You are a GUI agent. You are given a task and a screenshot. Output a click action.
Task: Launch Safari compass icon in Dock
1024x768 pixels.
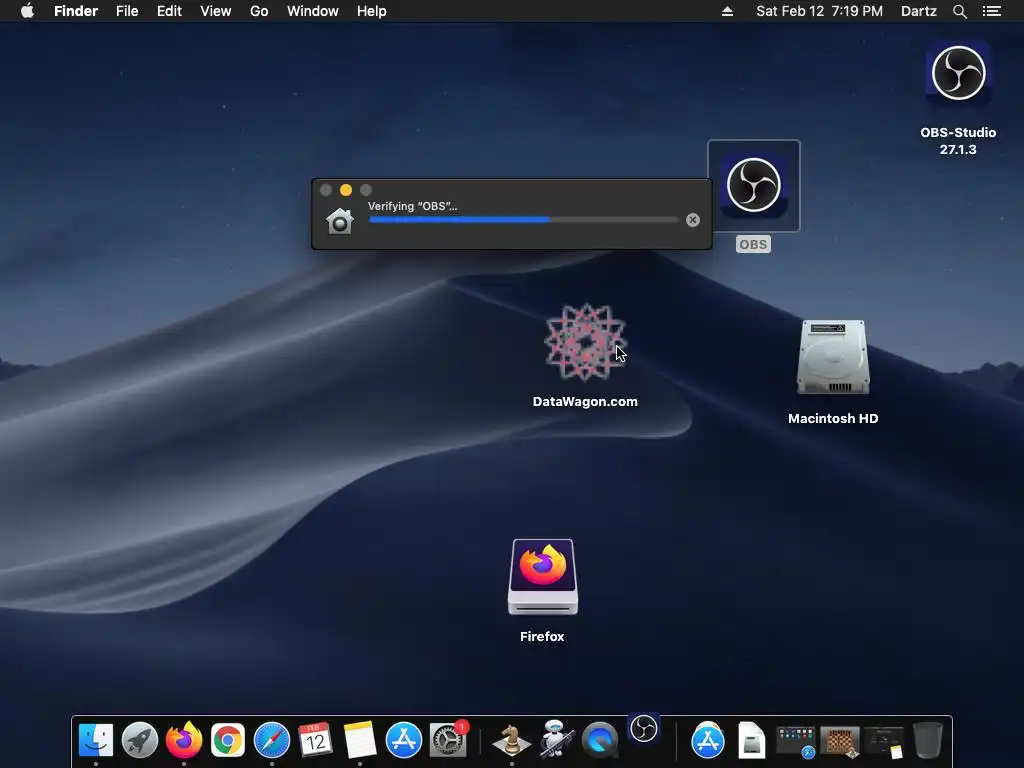point(272,741)
